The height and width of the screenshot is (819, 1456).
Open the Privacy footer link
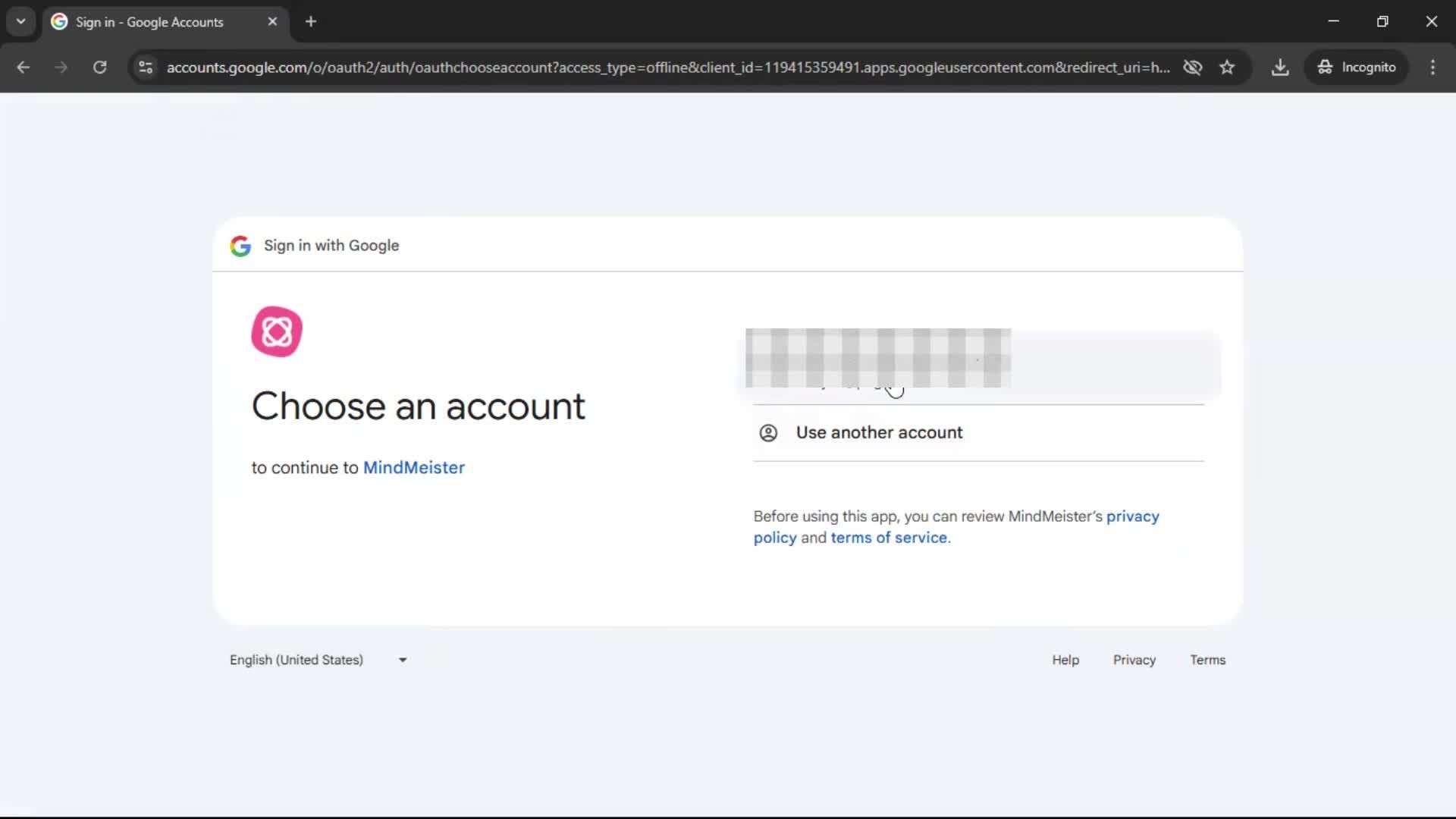click(x=1134, y=661)
